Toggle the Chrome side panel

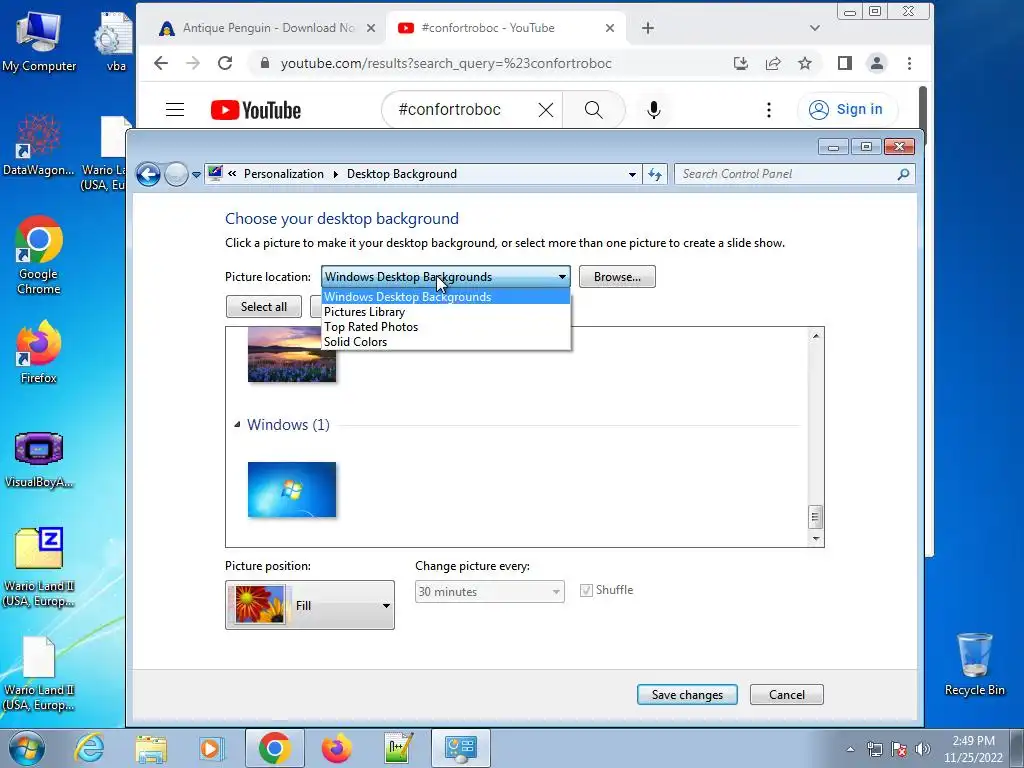(x=844, y=63)
